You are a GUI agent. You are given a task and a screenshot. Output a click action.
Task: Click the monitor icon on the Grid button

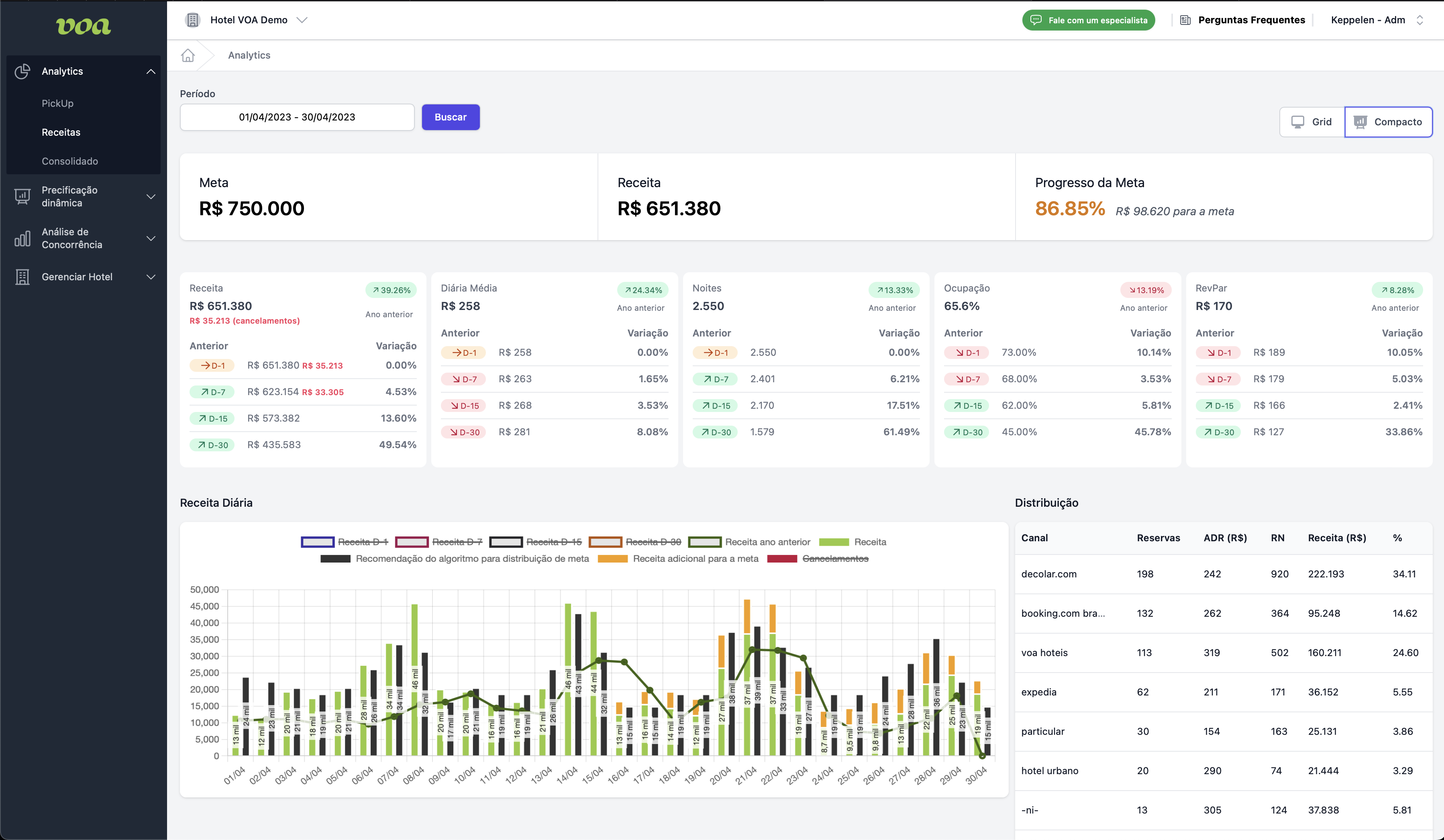click(x=1298, y=122)
